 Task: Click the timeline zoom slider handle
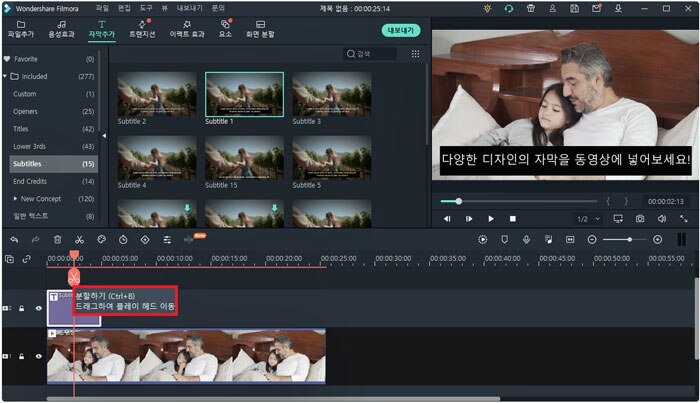point(629,240)
